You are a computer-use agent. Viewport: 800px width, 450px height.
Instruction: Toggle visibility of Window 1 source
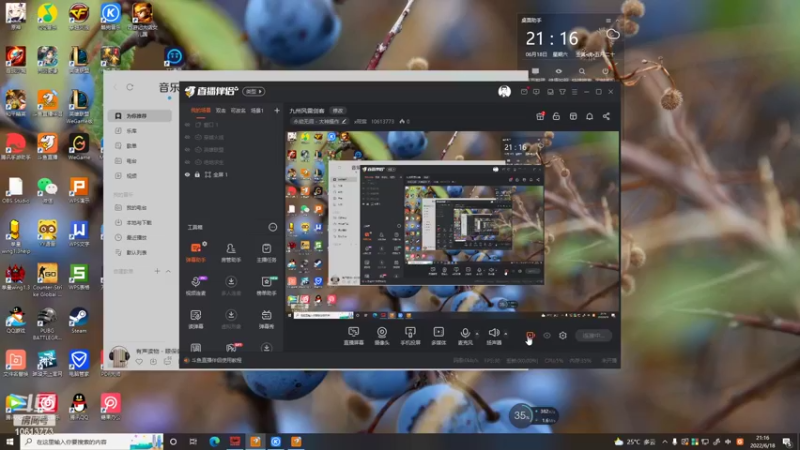click(187, 124)
